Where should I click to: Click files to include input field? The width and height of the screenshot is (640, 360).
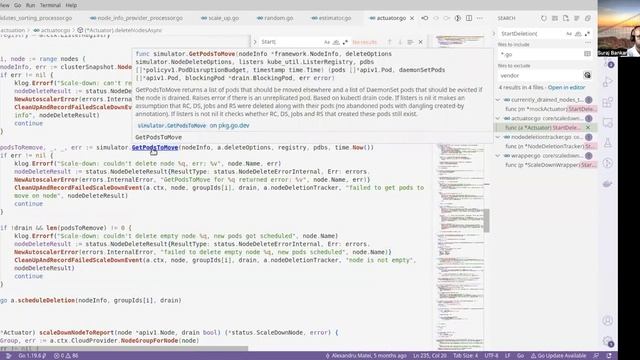click(540, 54)
